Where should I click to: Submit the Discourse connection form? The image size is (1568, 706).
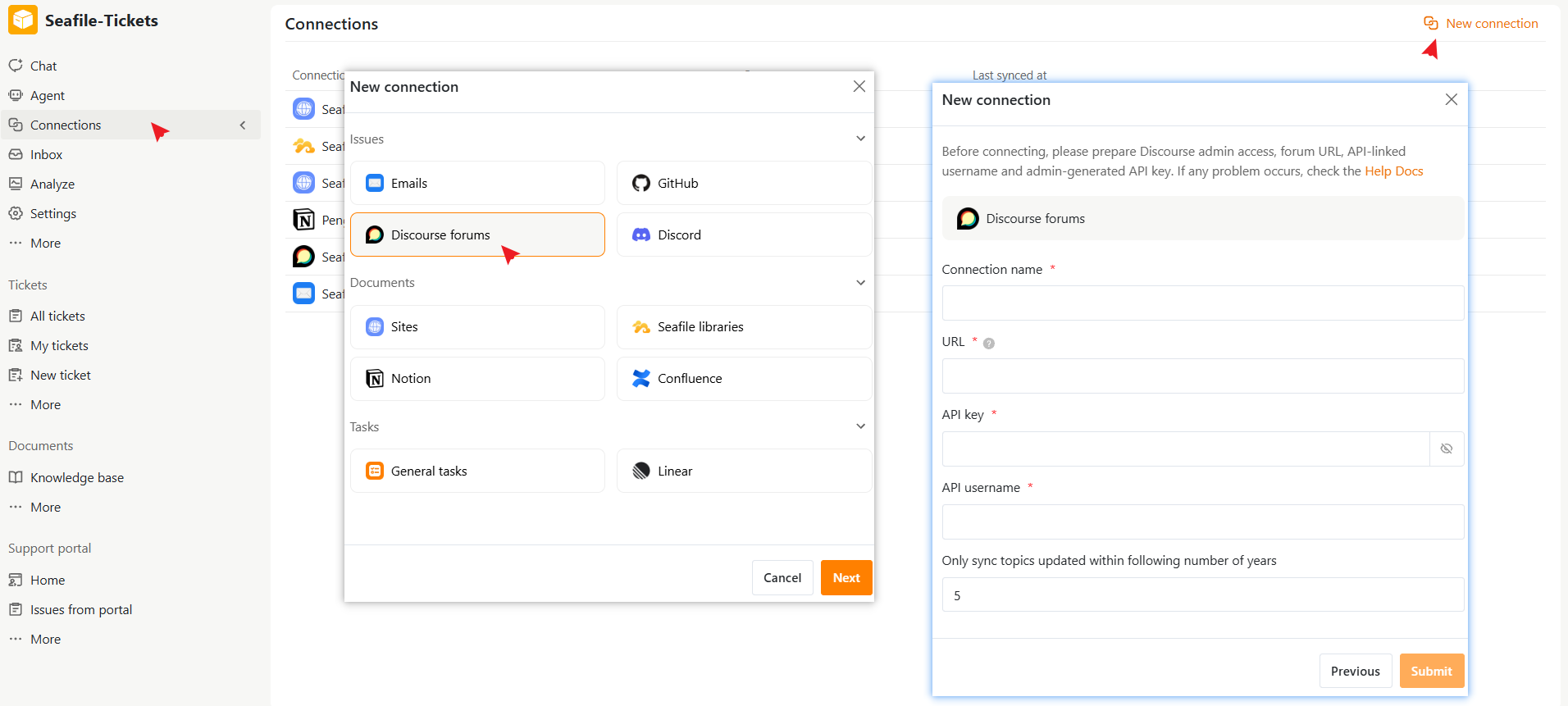[1432, 671]
